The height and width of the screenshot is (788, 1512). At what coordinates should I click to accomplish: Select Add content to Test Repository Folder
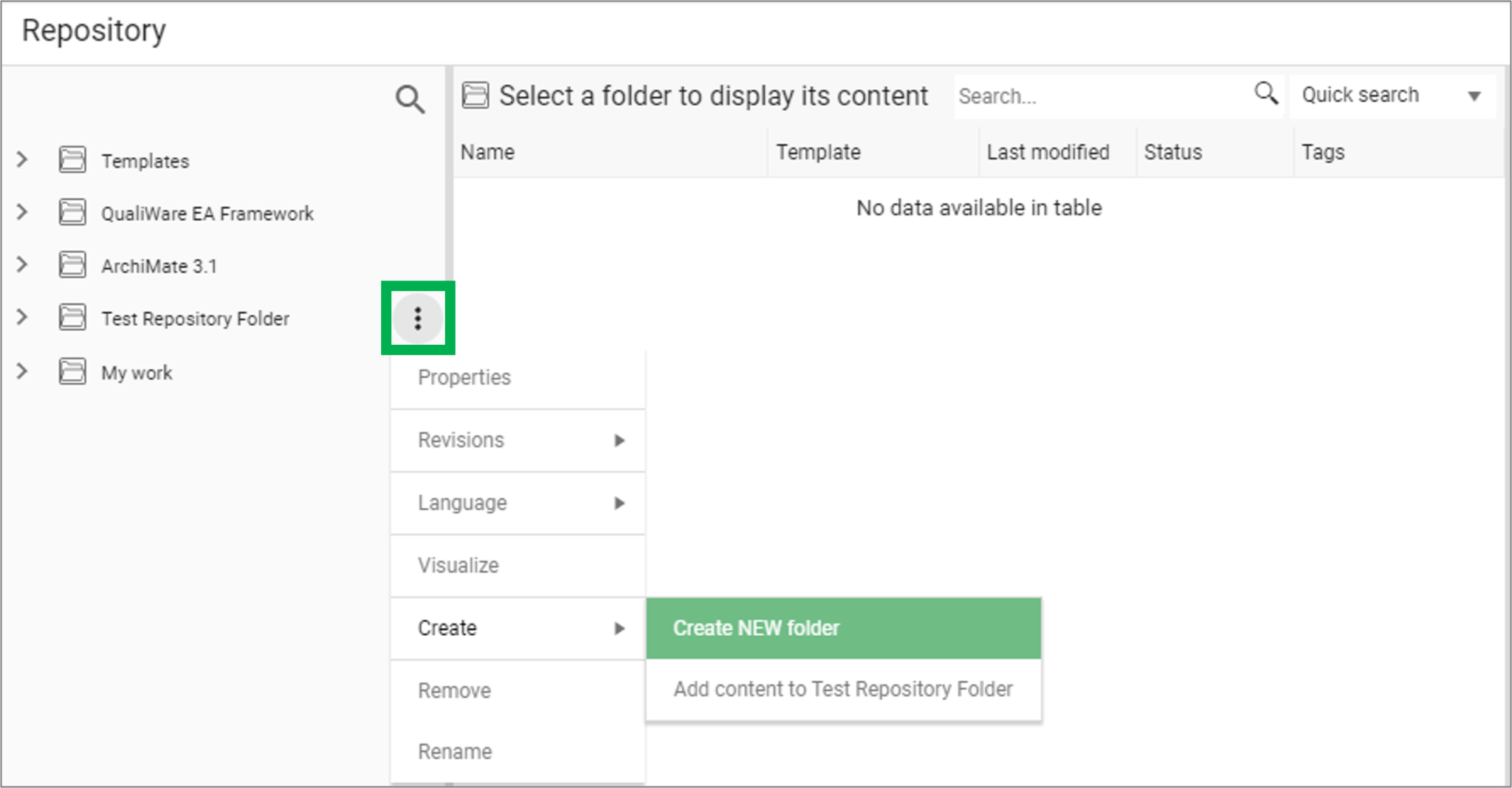pyautogui.click(x=842, y=689)
